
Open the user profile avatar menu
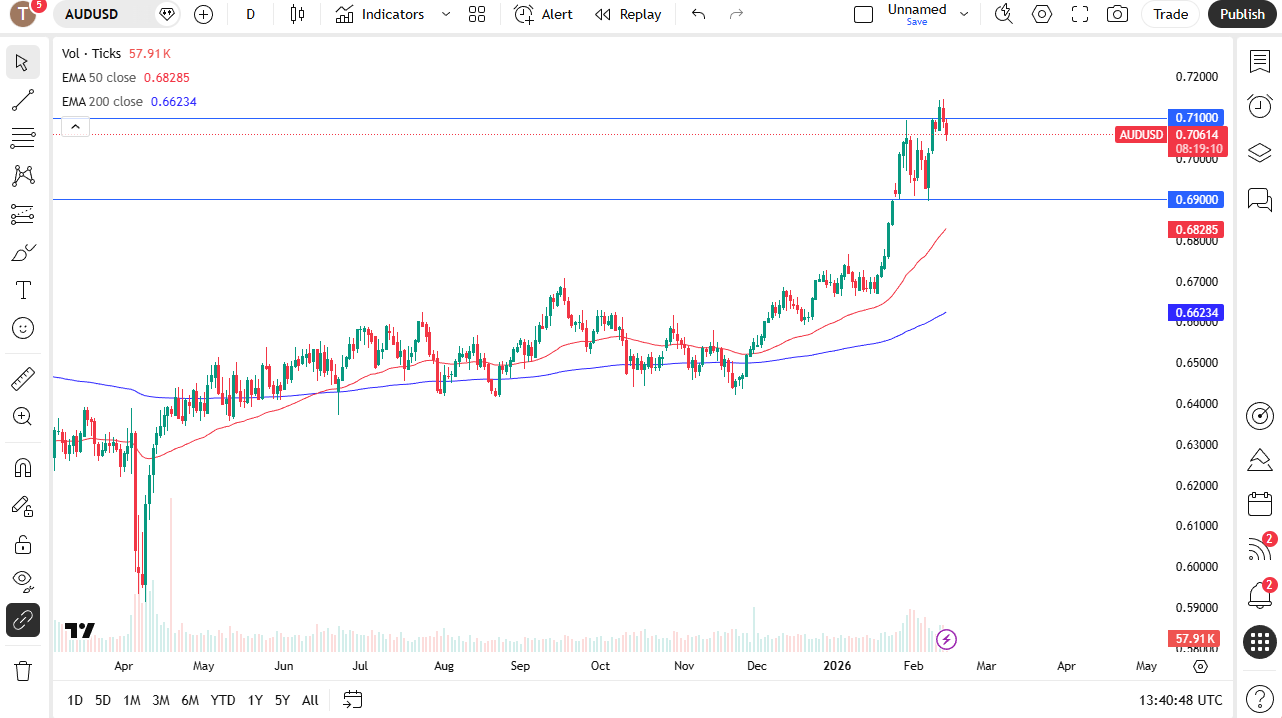pyautogui.click(x=22, y=14)
